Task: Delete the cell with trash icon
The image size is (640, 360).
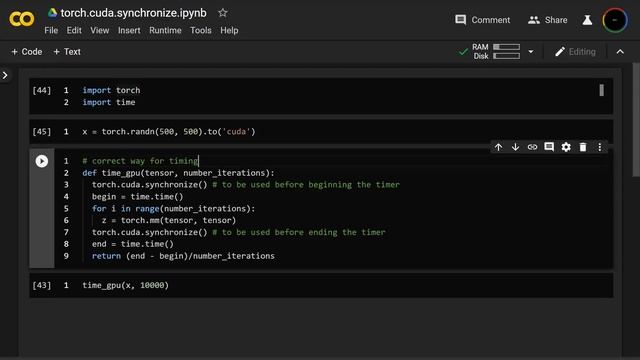Action: 583,147
